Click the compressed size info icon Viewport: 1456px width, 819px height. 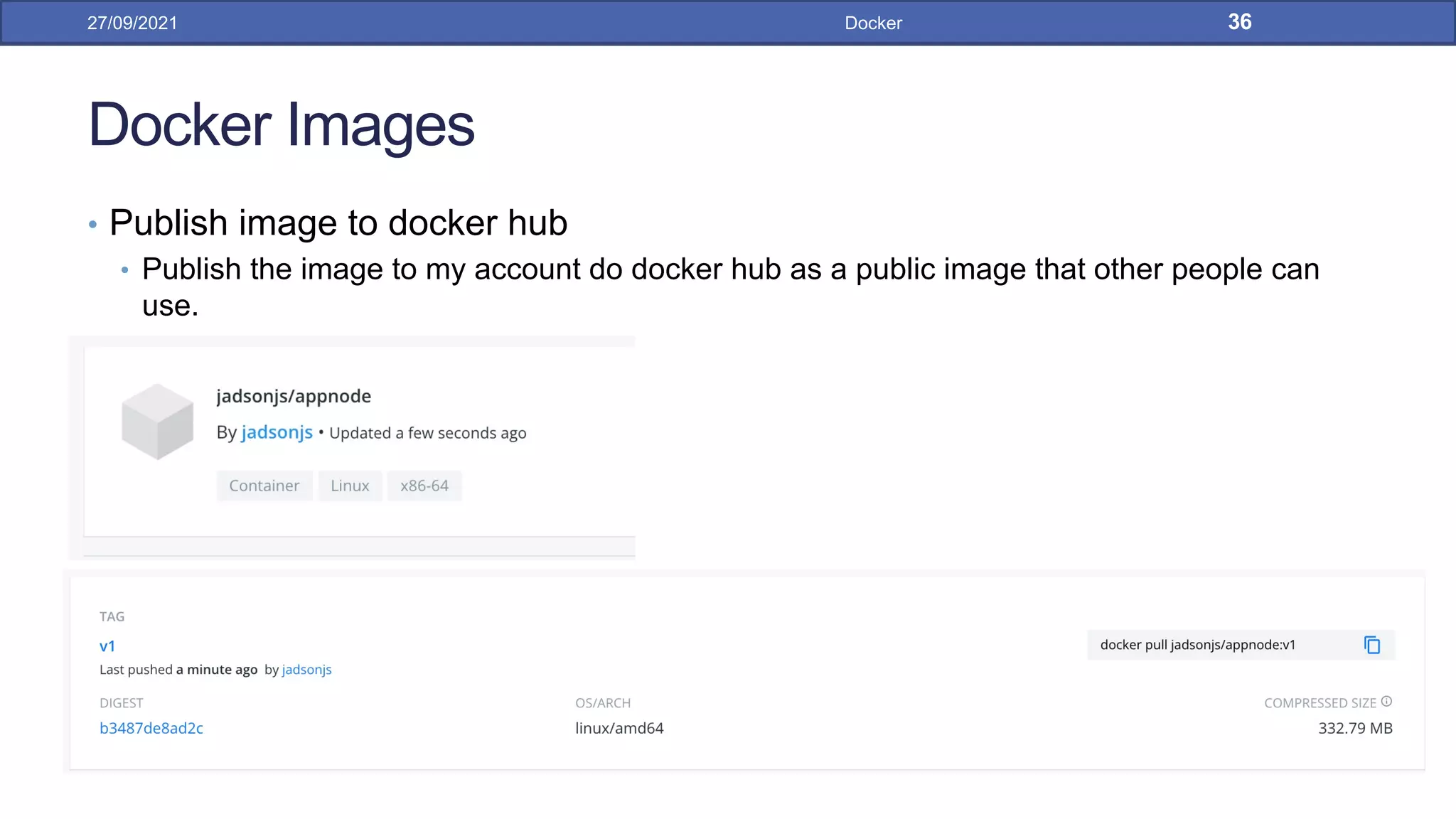pyautogui.click(x=1386, y=702)
